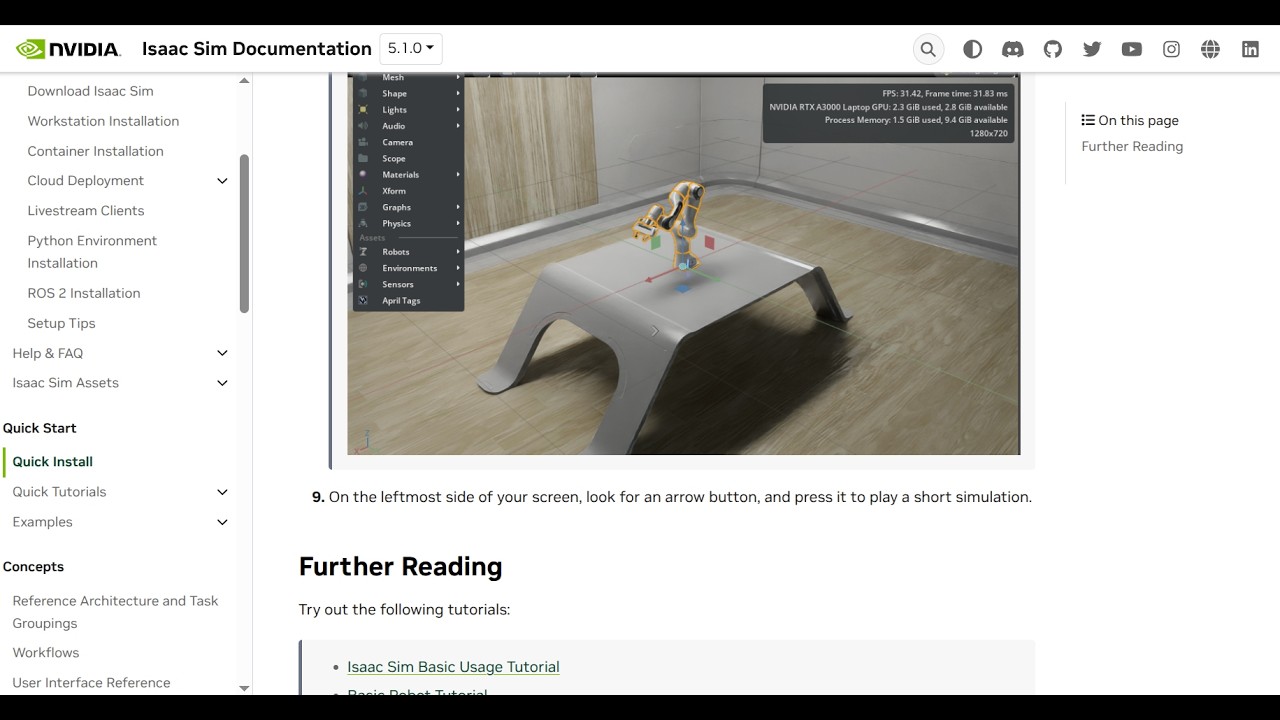Open the YouTube icon link

coord(1132,49)
